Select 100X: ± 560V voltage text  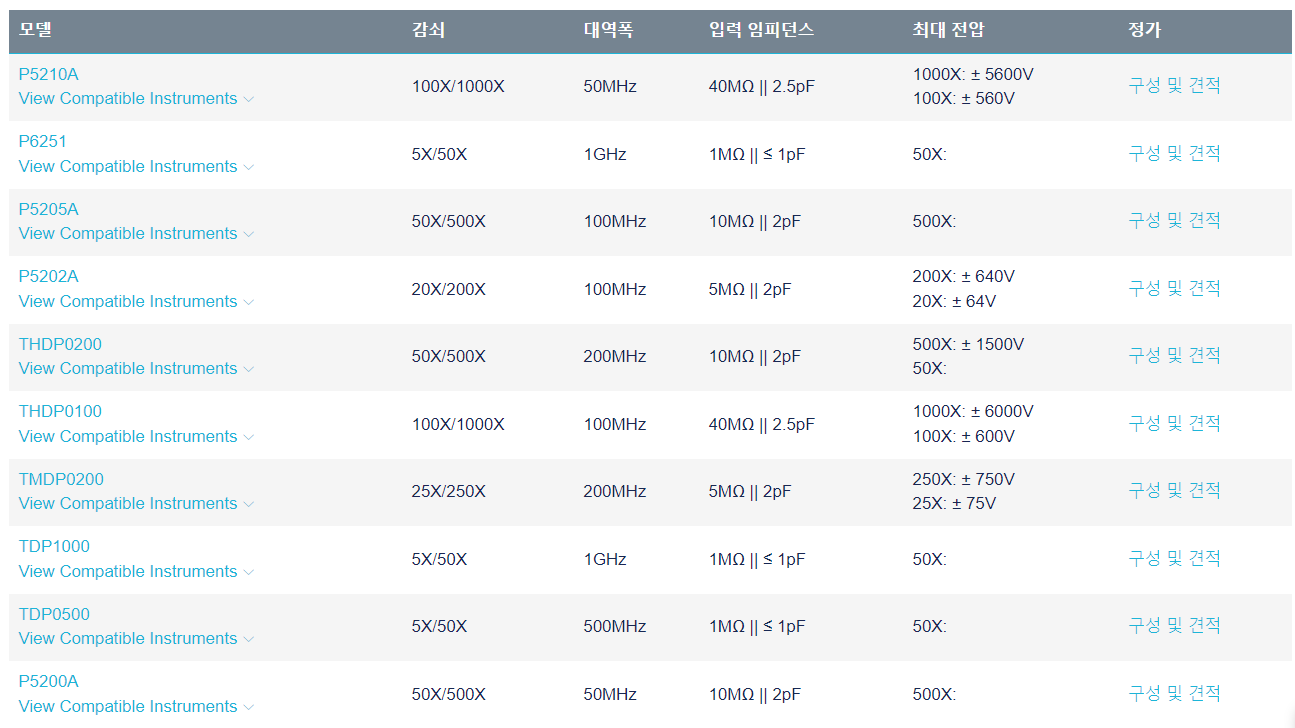tap(964, 98)
